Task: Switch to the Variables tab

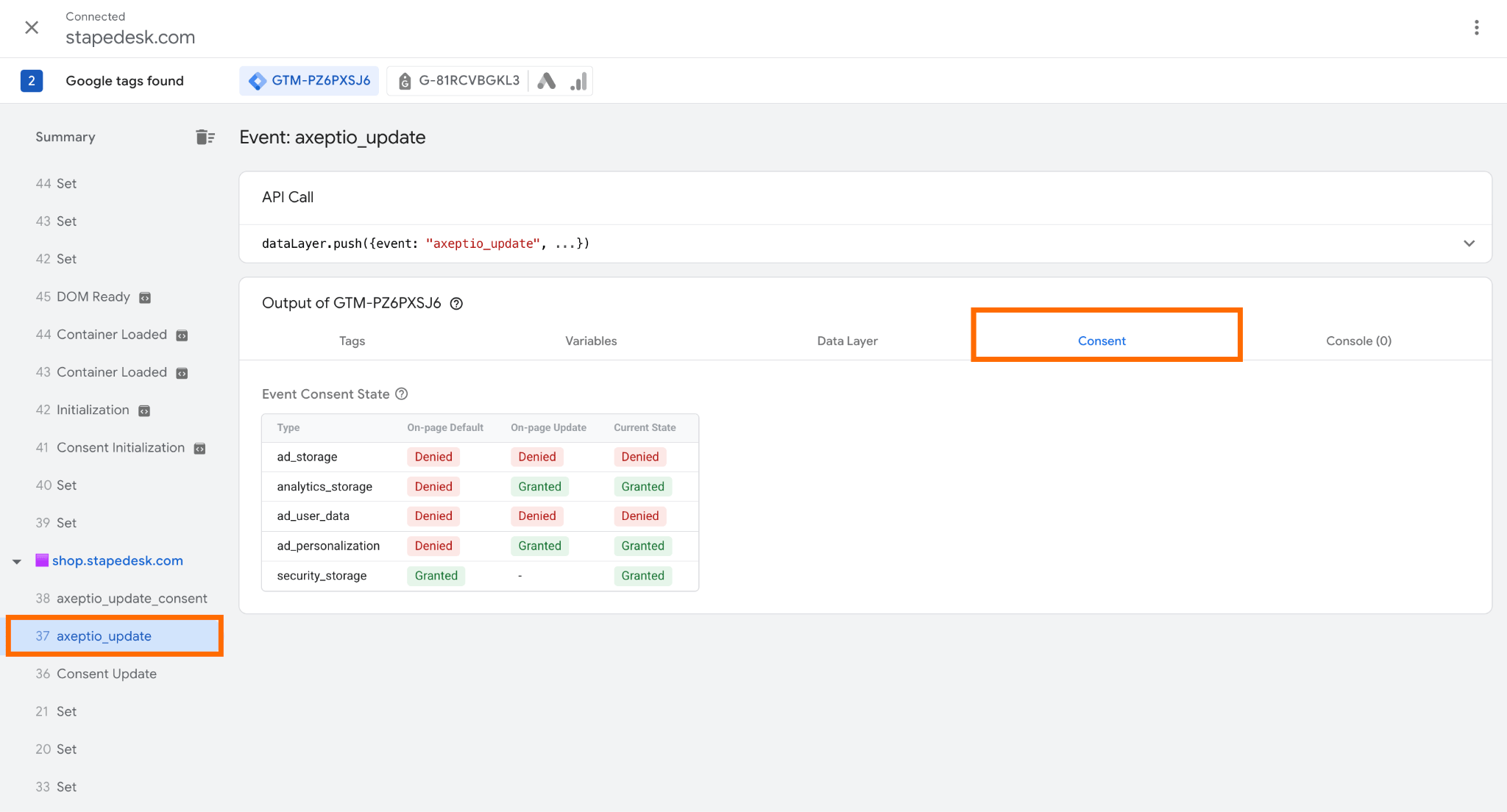Action: click(x=591, y=341)
